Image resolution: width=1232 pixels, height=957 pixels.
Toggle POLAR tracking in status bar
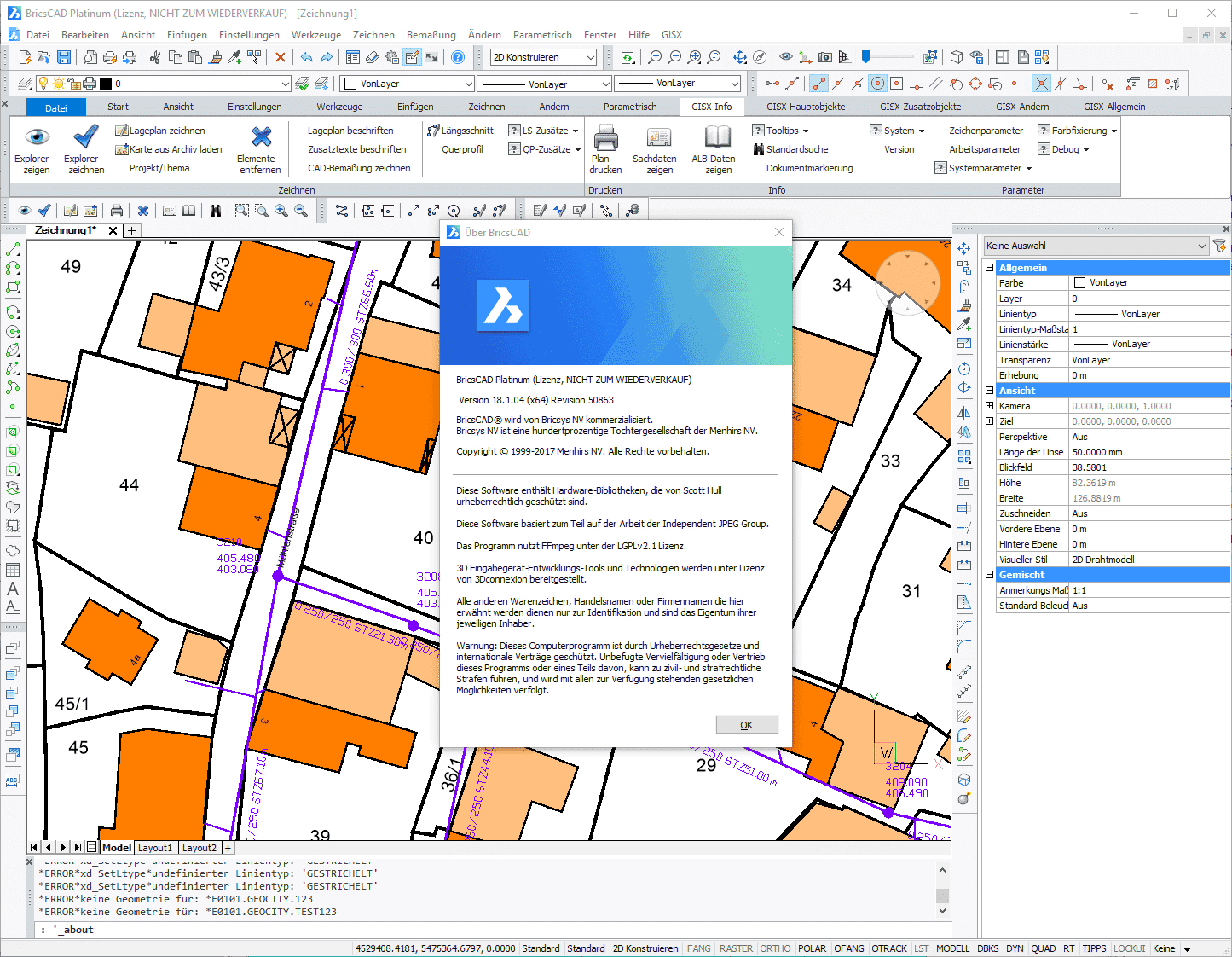[x=812, y=948]
